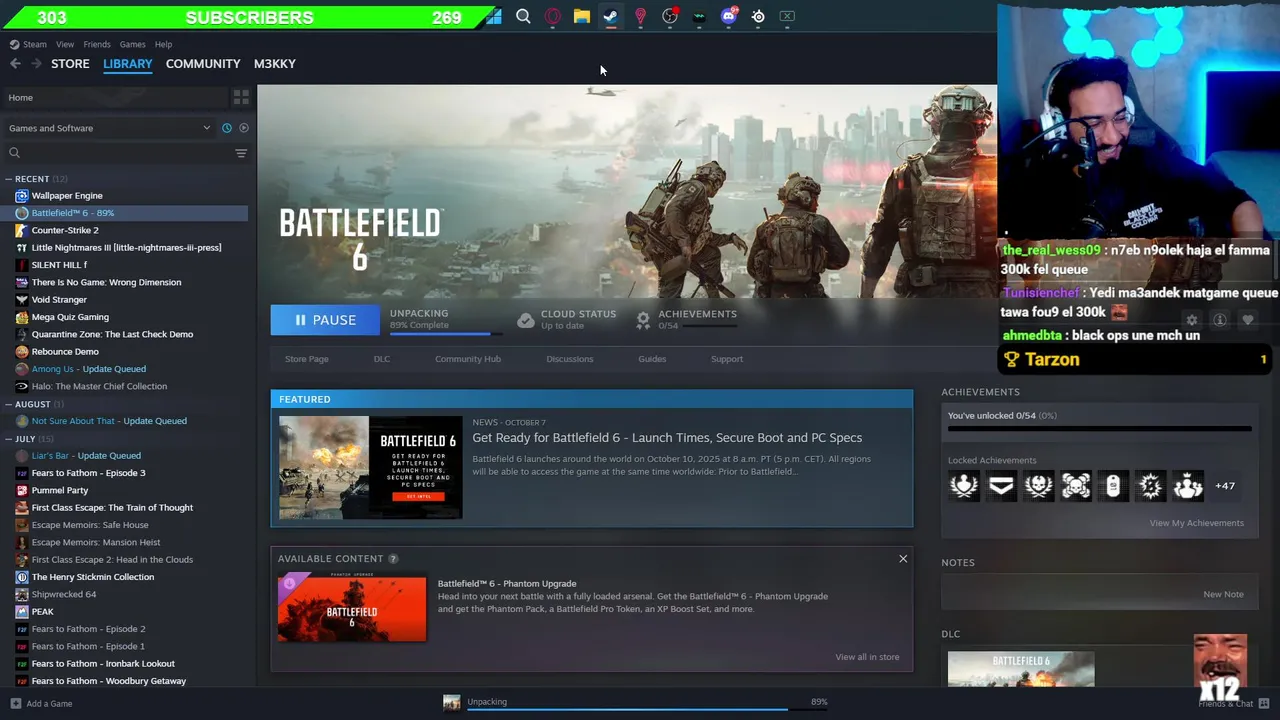Open the library Home button
This screenshot has height=720, width=1280.
[x=115, y=97]
